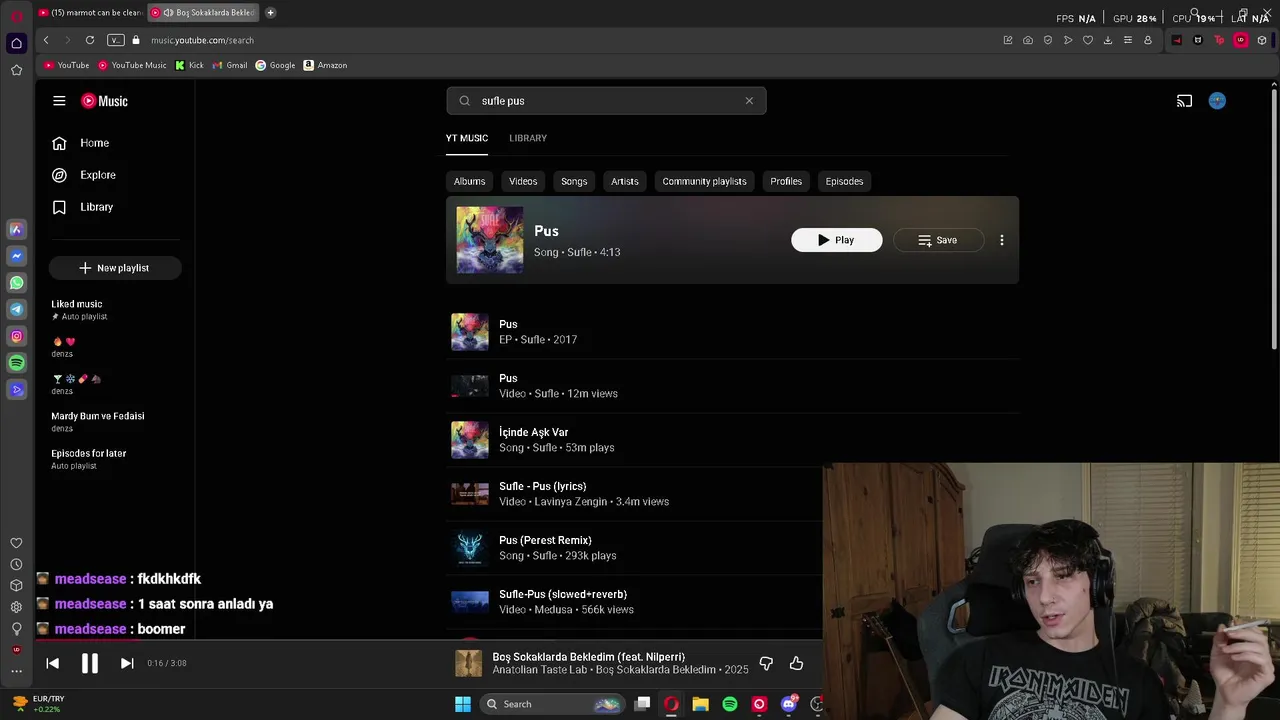Create a New playlist
This screenshot has height=720, width=1280.
coord(115,268)
